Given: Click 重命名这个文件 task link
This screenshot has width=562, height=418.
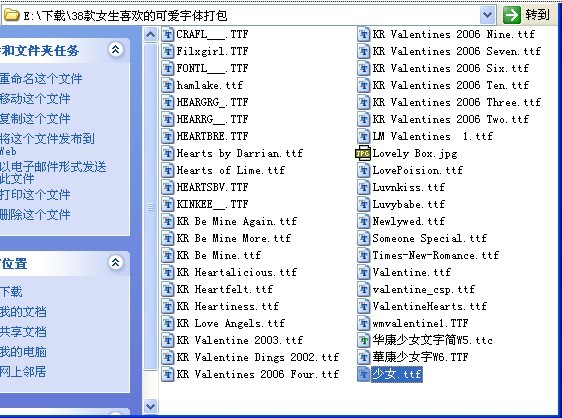Looking at the screenshot, I should [41, 79].
